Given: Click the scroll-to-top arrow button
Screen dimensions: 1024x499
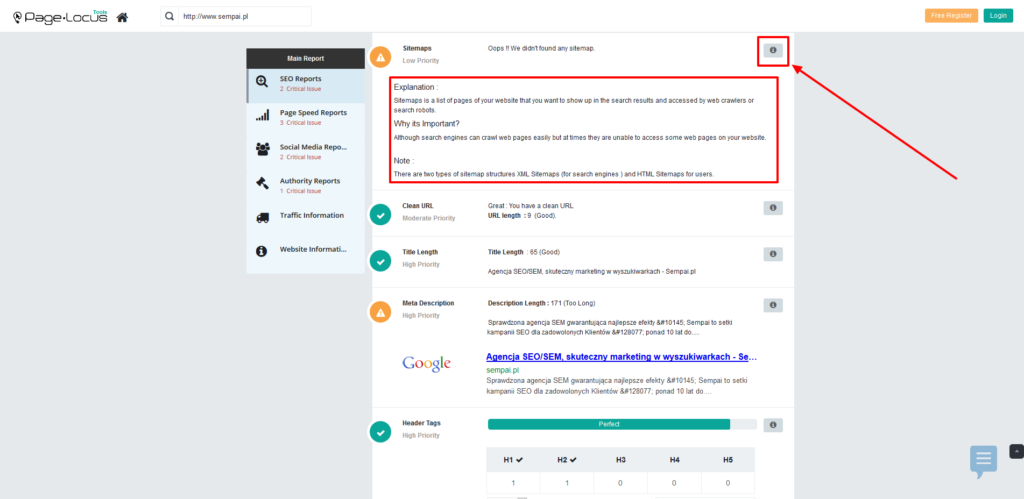Looking at the screenshot, I should pos(1017,451).
